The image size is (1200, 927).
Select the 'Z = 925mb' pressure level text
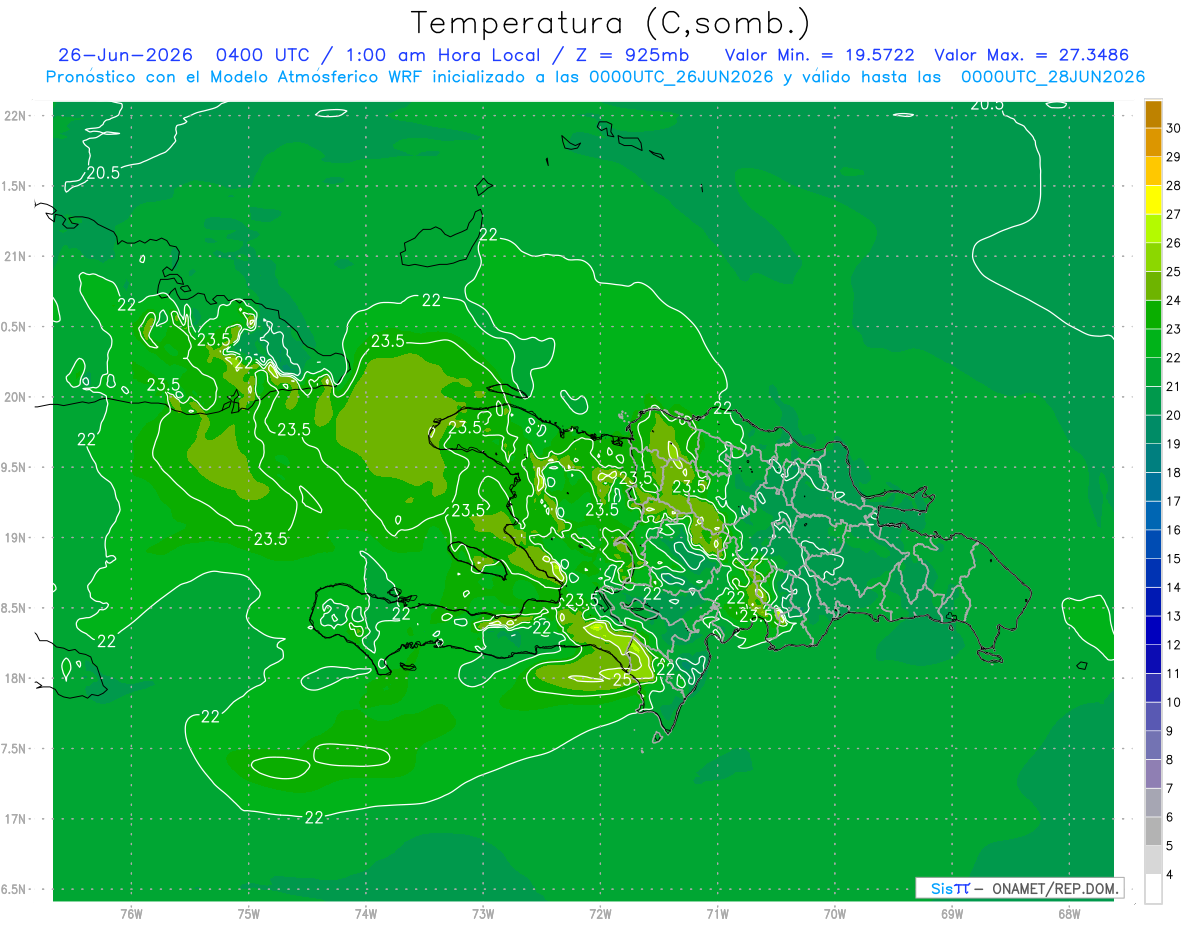coord(630,55)
